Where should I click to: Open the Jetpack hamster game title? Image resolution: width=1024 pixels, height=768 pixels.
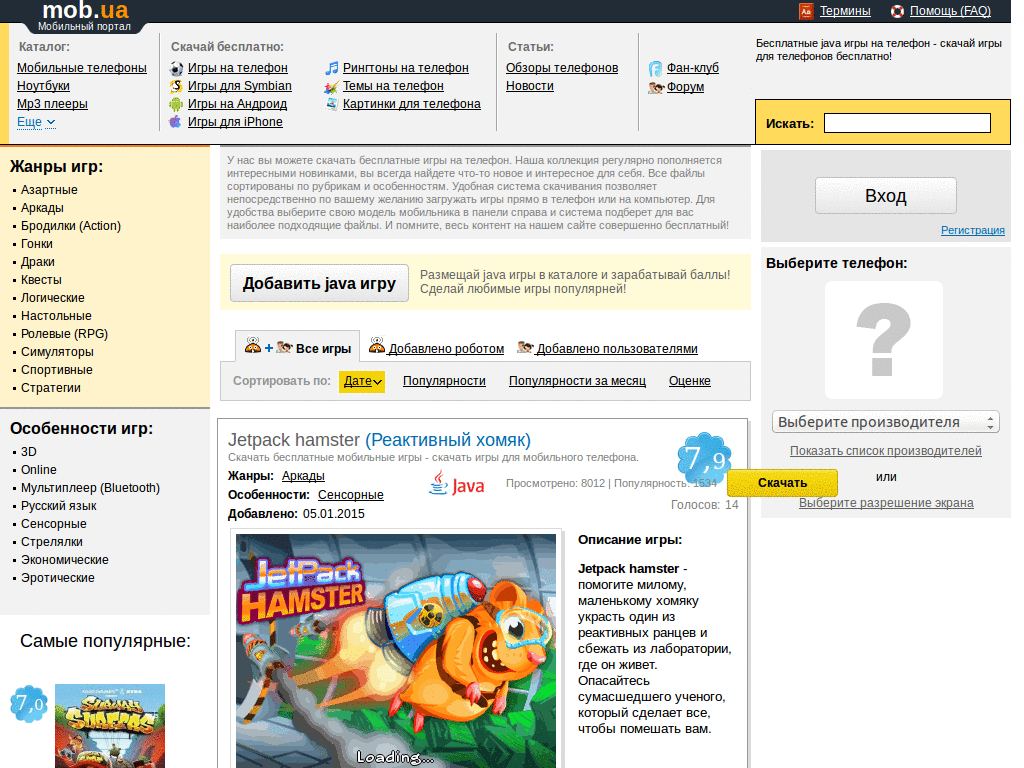click(x=379, y=440)
